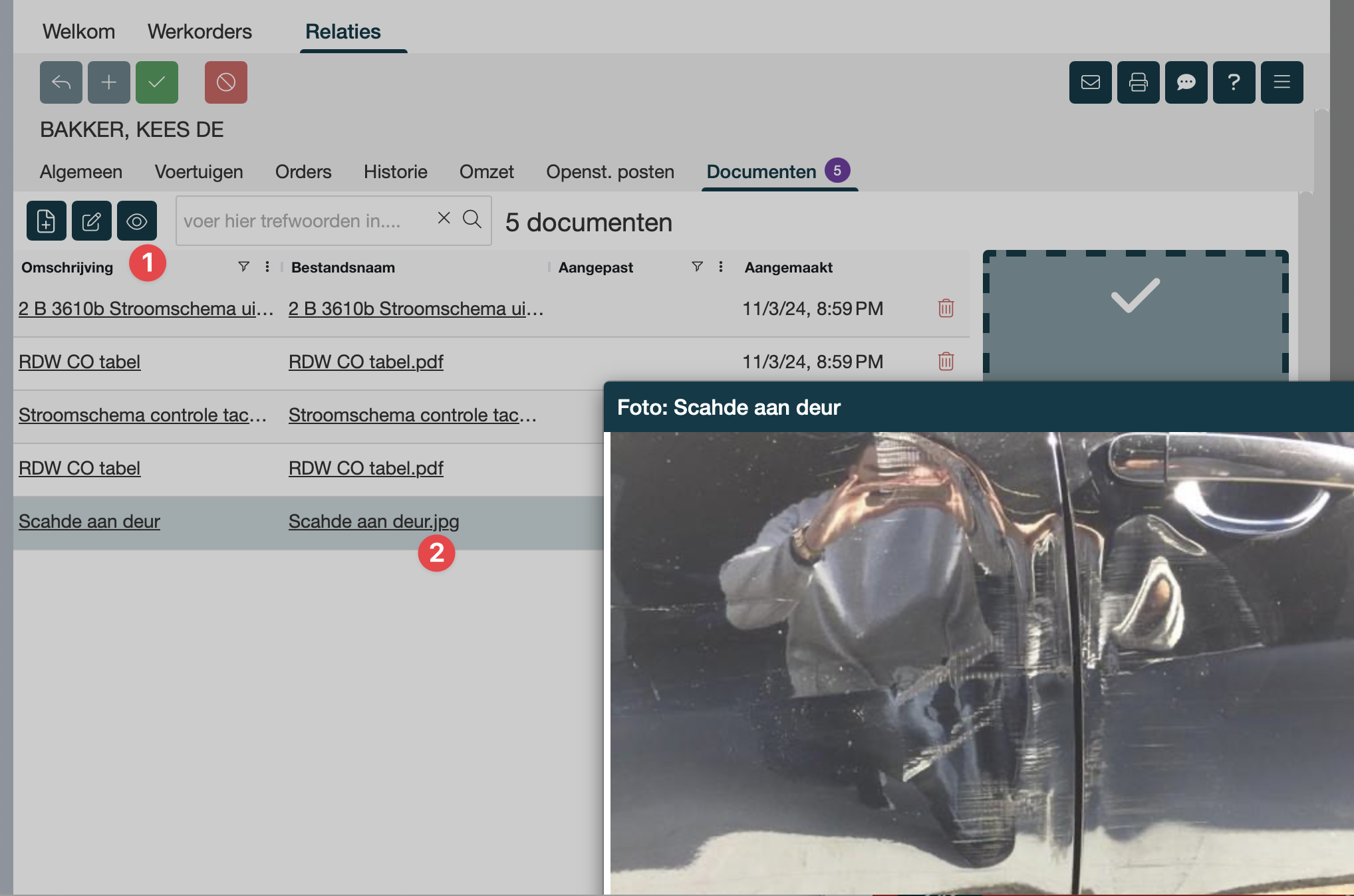Open the hamburger menu icon

click(1282, 82)
